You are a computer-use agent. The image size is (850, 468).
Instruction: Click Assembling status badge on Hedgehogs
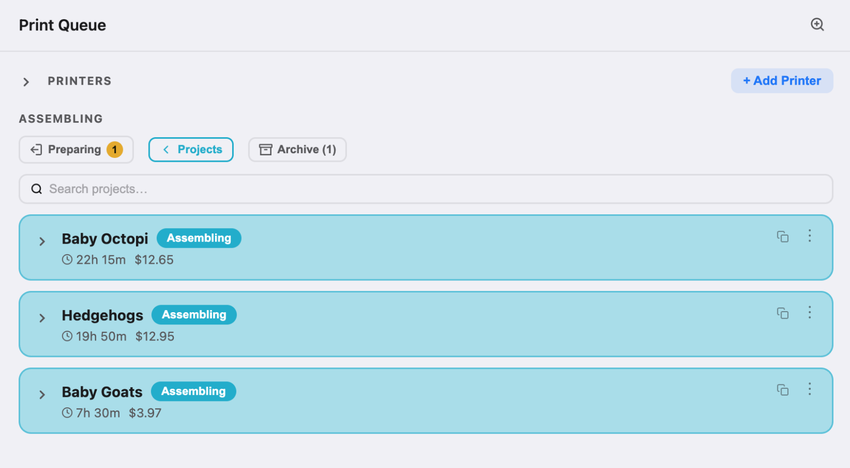194,315
